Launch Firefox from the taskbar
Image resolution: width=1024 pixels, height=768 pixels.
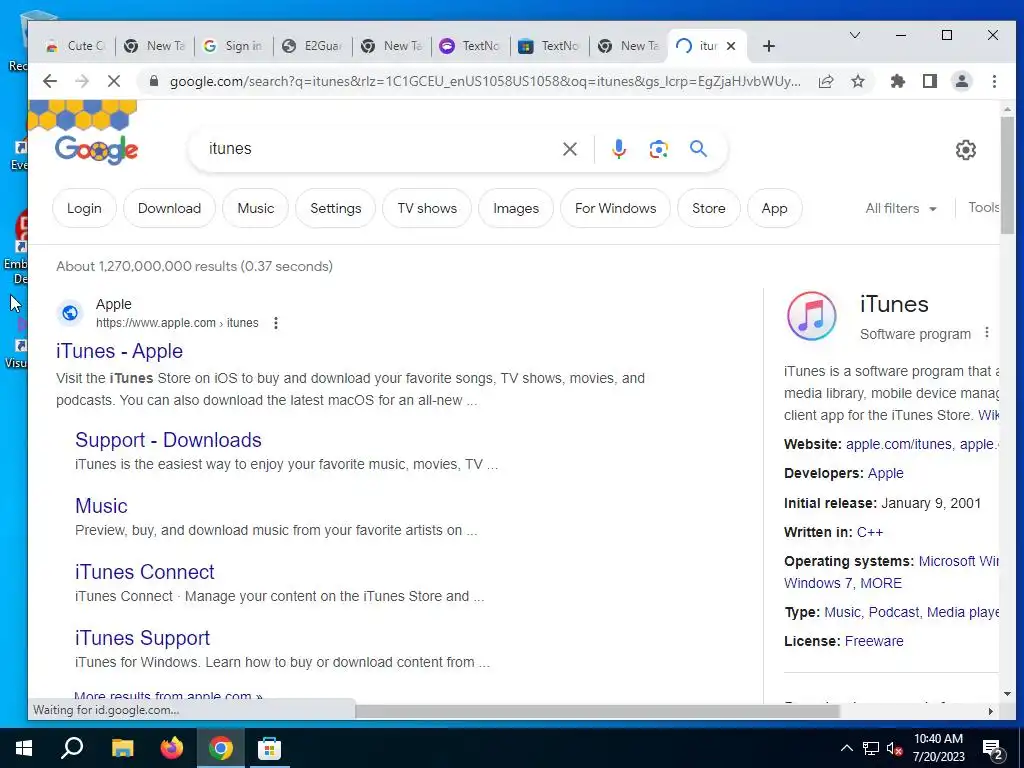[172, 748]
